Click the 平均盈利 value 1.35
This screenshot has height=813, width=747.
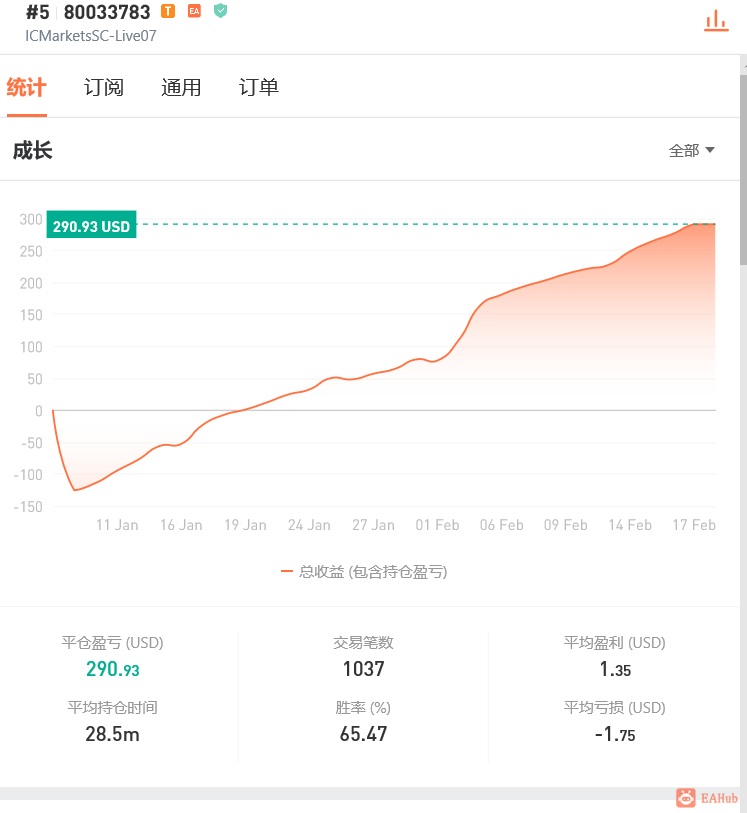615,669
